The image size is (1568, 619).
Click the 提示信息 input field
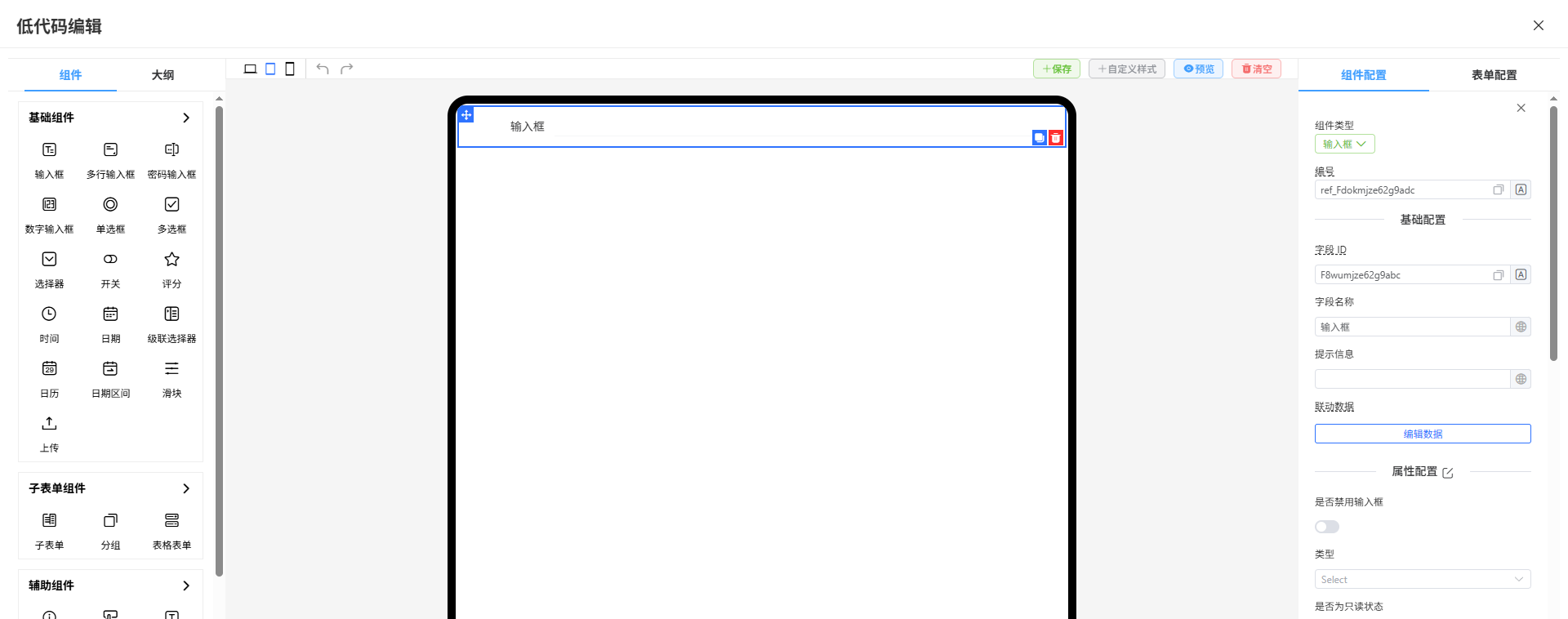pos(1412,379)
